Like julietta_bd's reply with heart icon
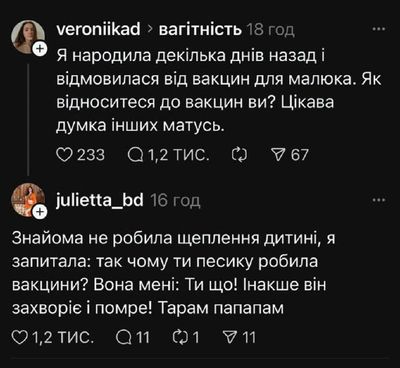 coord(19,337)
